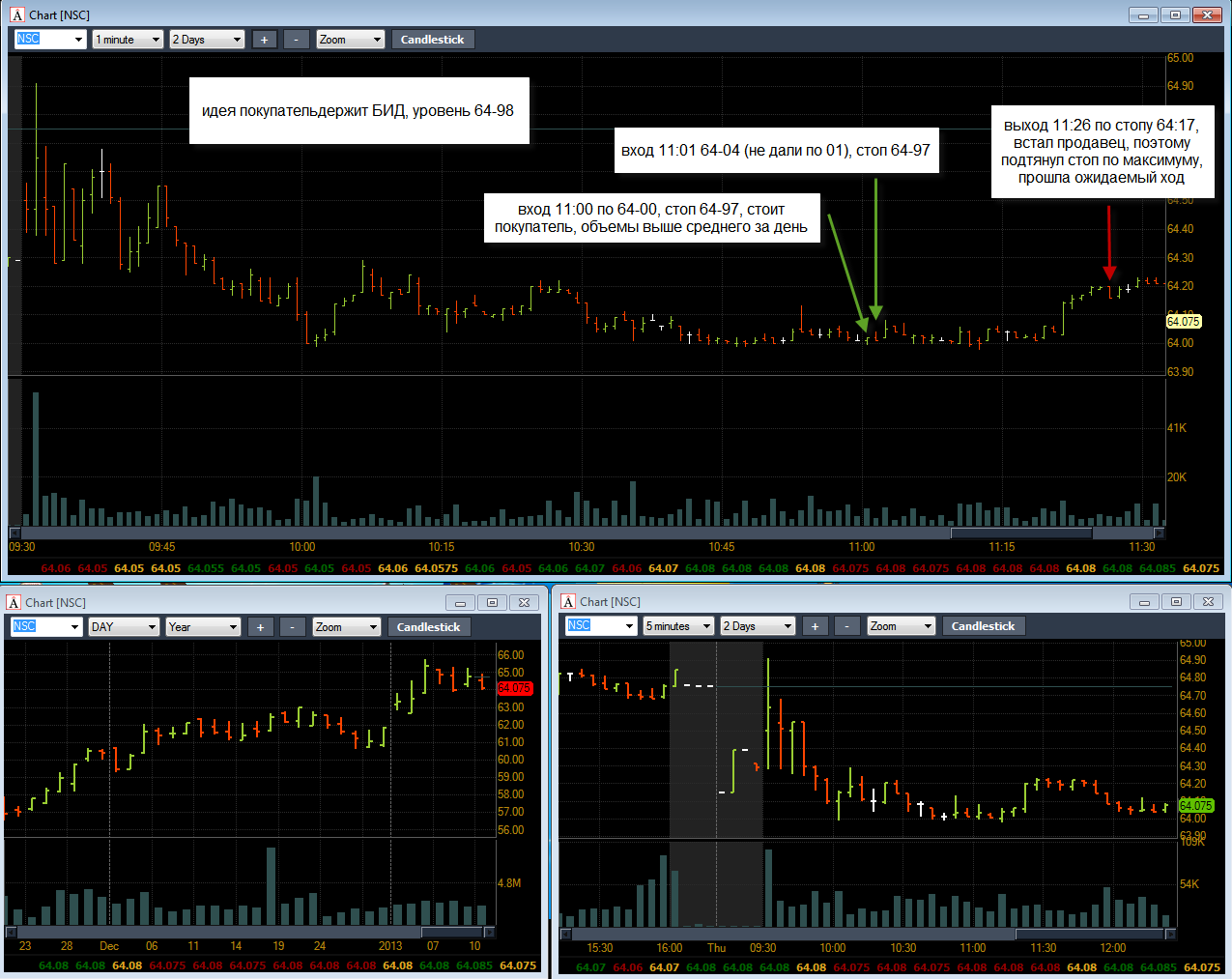Click minus button in bottom-left DAY chart

(x=293, y=627)
